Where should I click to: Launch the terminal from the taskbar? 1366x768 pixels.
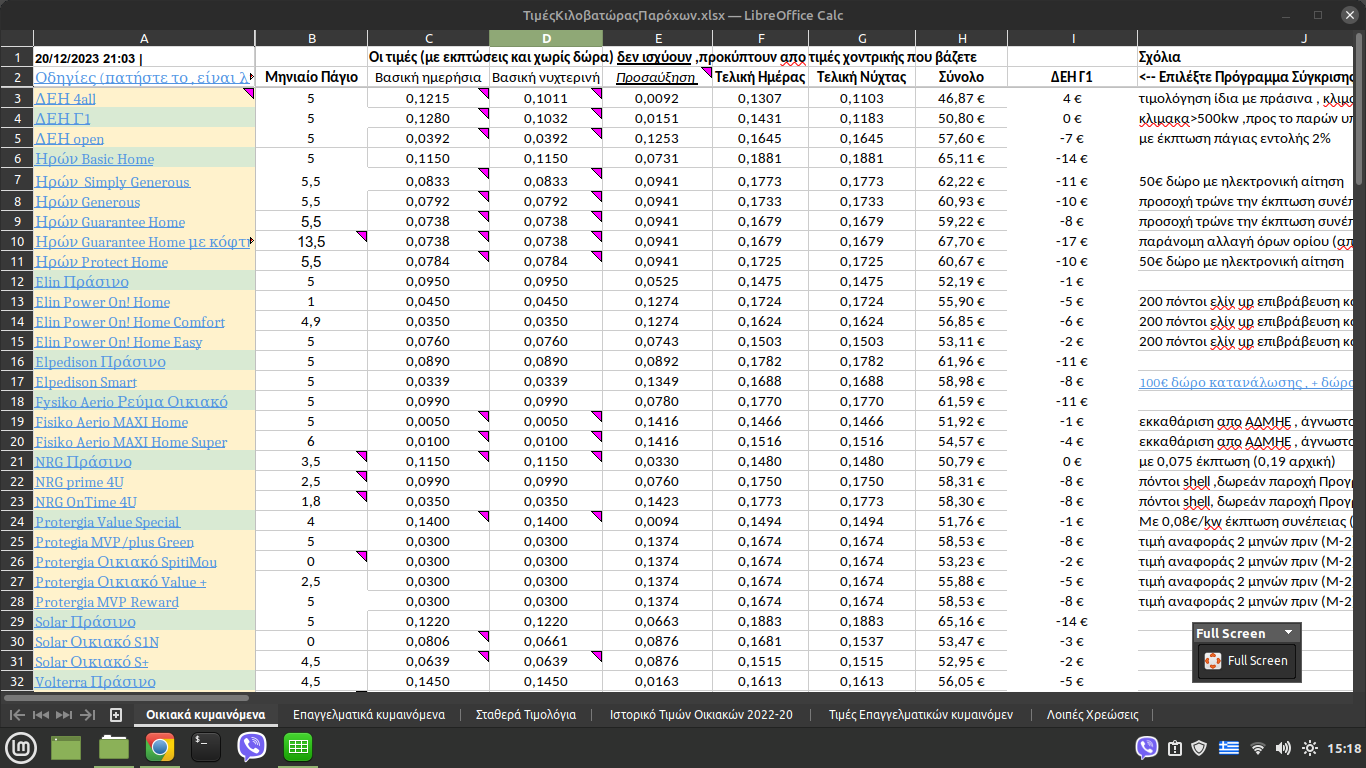coord(206,747)
